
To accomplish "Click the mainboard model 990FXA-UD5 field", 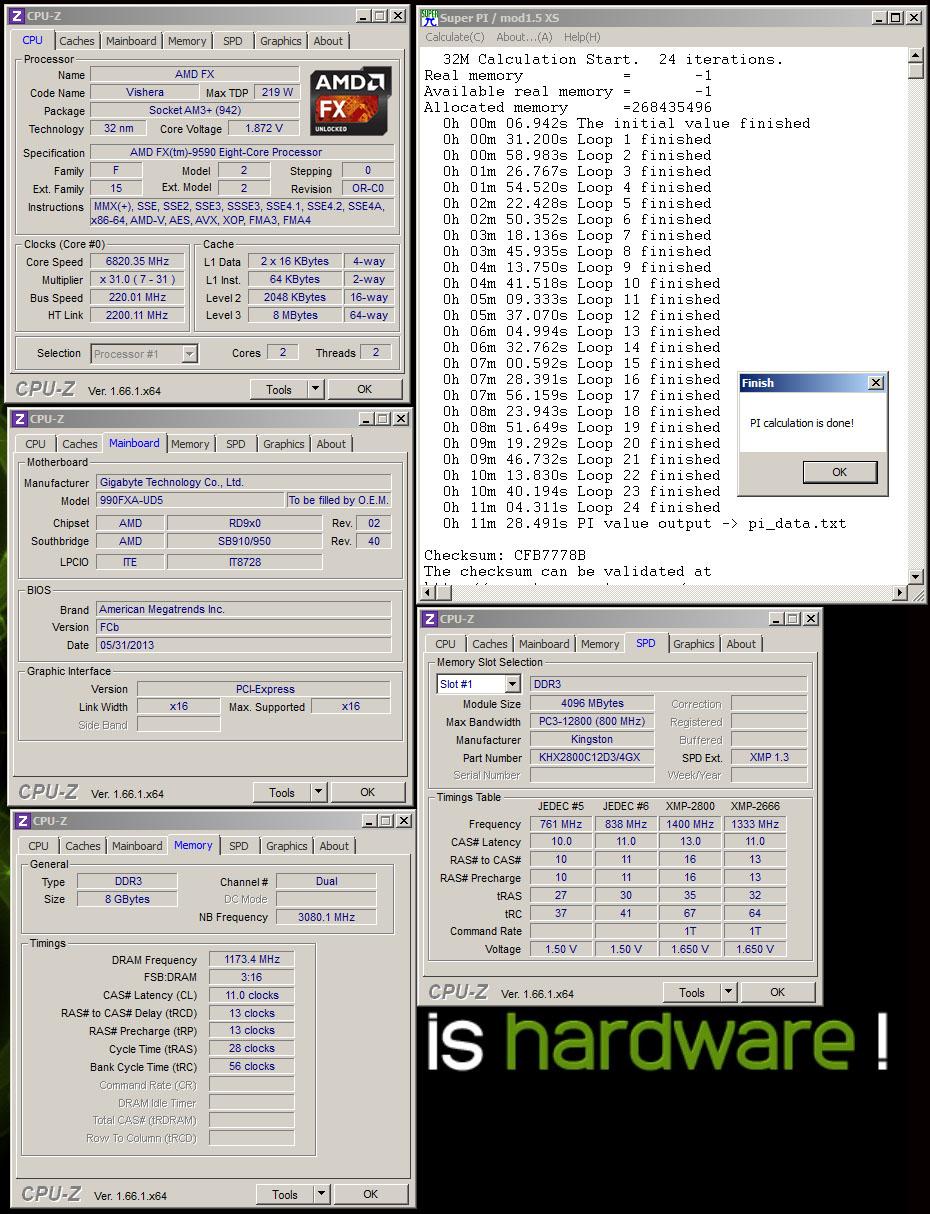I will click(190, 500).
